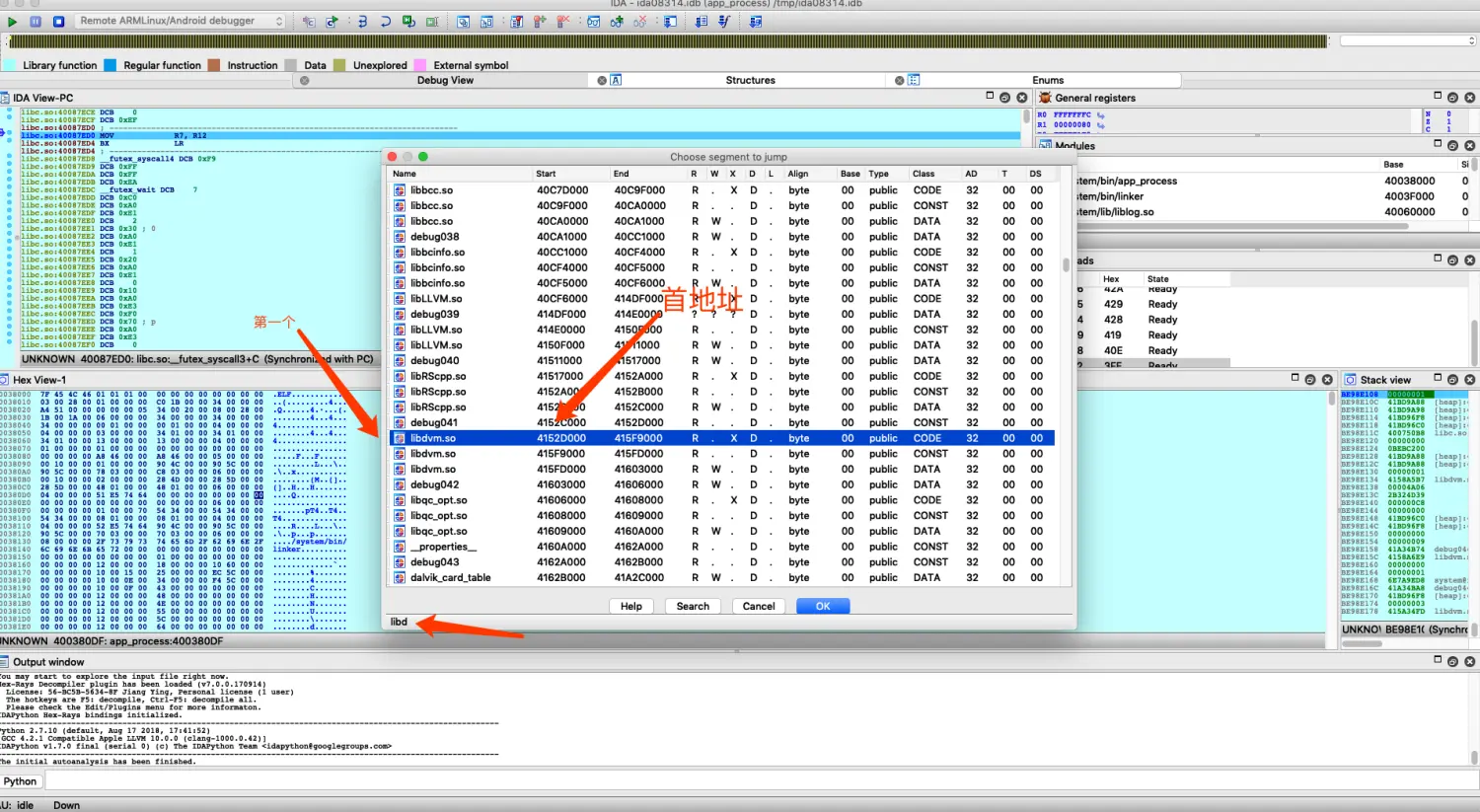Click OK in Choose segment dialog

tap(823, 606)
